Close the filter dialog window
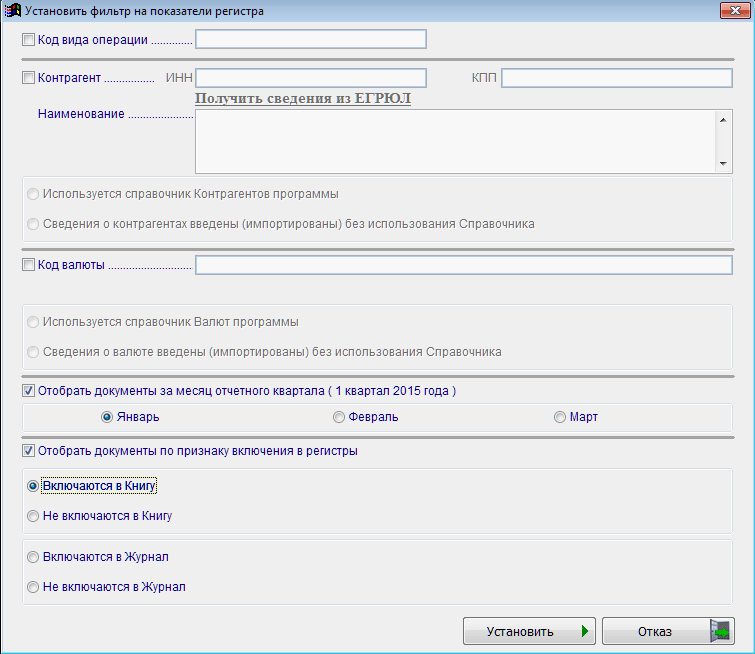The width and height of the screenshot is (755, 654). (x=735, y=10)
